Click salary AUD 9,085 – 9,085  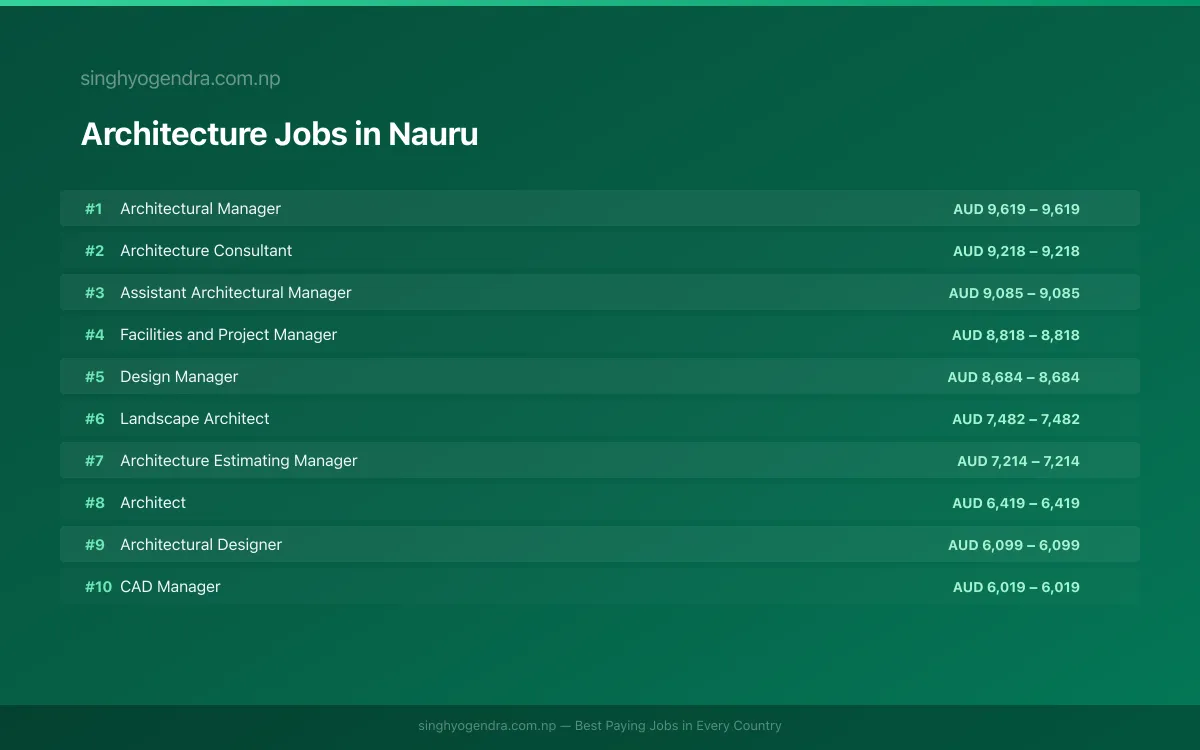click(1014, 293)
